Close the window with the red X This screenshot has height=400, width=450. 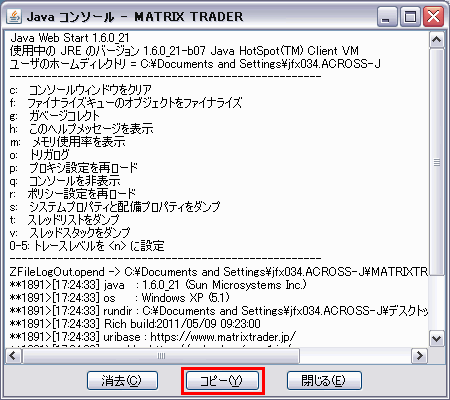(x=433, y=16)
